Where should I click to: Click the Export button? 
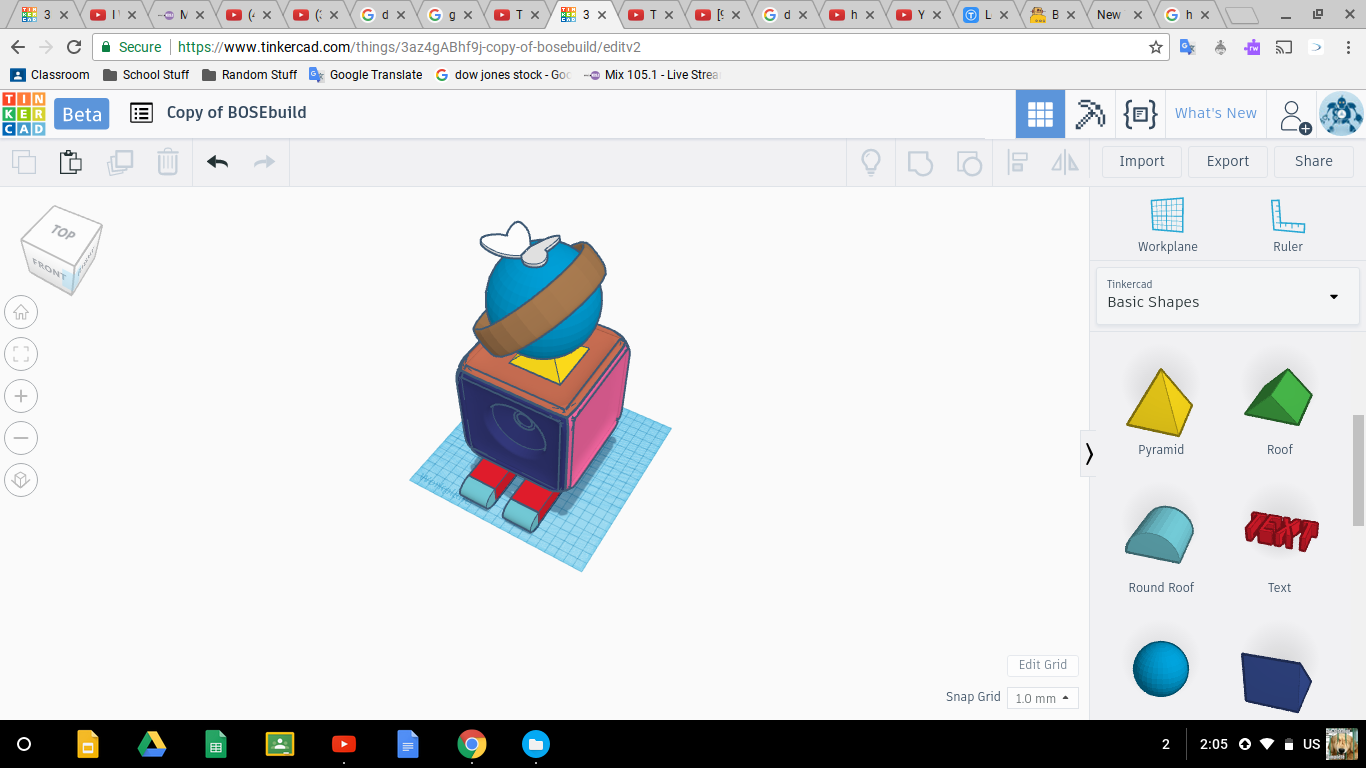pyautogui.click(x=1228, y=161)
